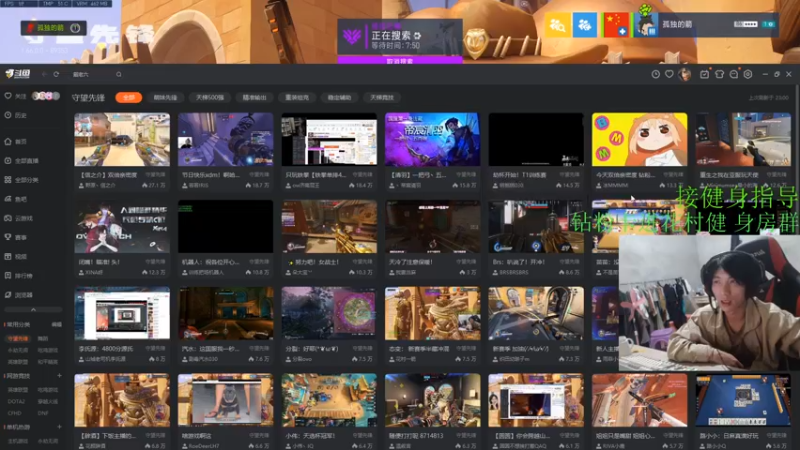Open stream titled 节日快乐adm

tap(226, 139)
